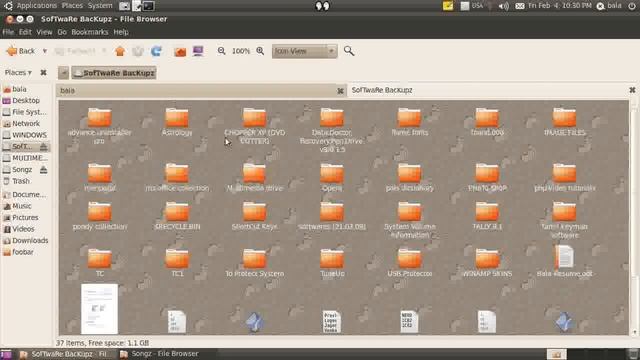Select the ms office collection folder
The width and height of the screenshot is (640, 360).
tap(177, 173)
